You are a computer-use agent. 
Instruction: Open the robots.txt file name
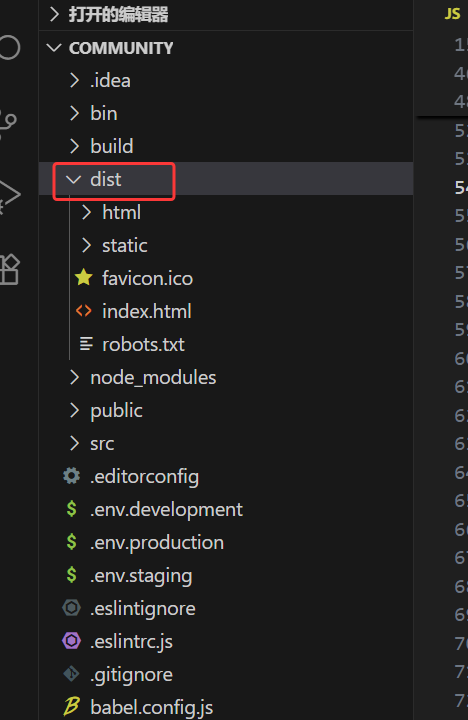pyautogui.click(x=143, y=344)
